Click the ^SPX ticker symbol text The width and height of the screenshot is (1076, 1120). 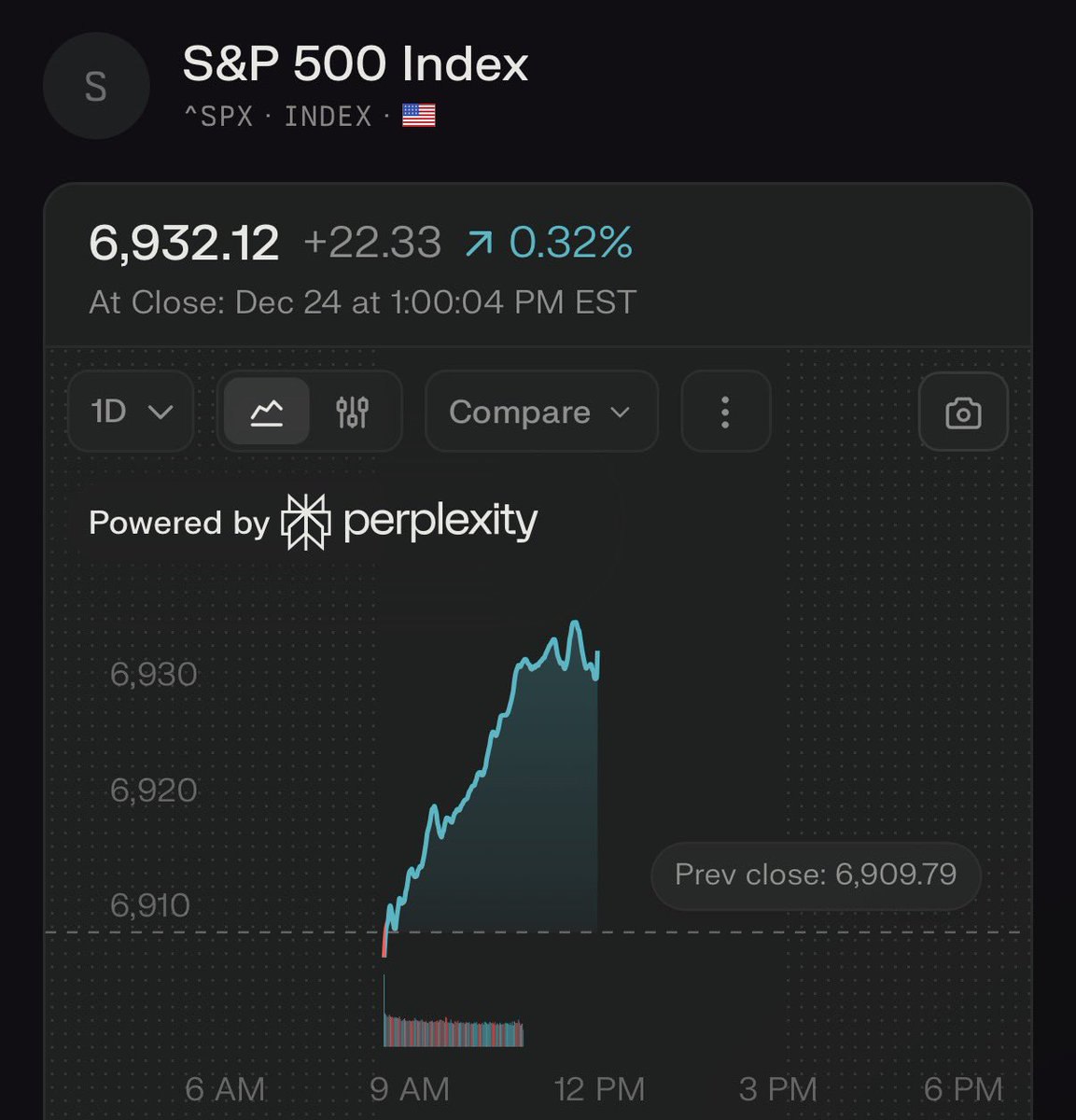click(x=219, y=117)
